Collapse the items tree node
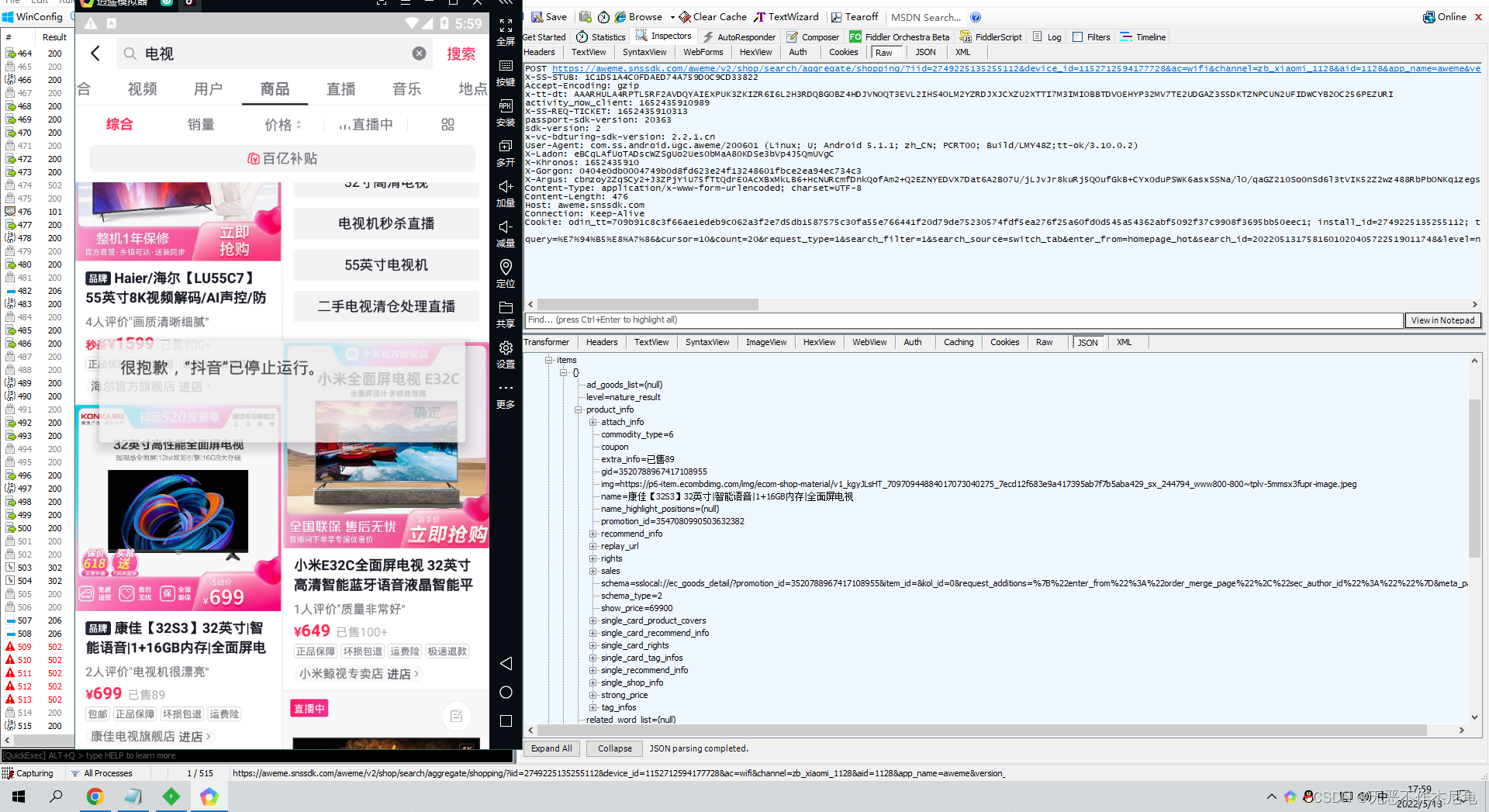The width and height of the screenshot is (1489, 812). (548, 360)
